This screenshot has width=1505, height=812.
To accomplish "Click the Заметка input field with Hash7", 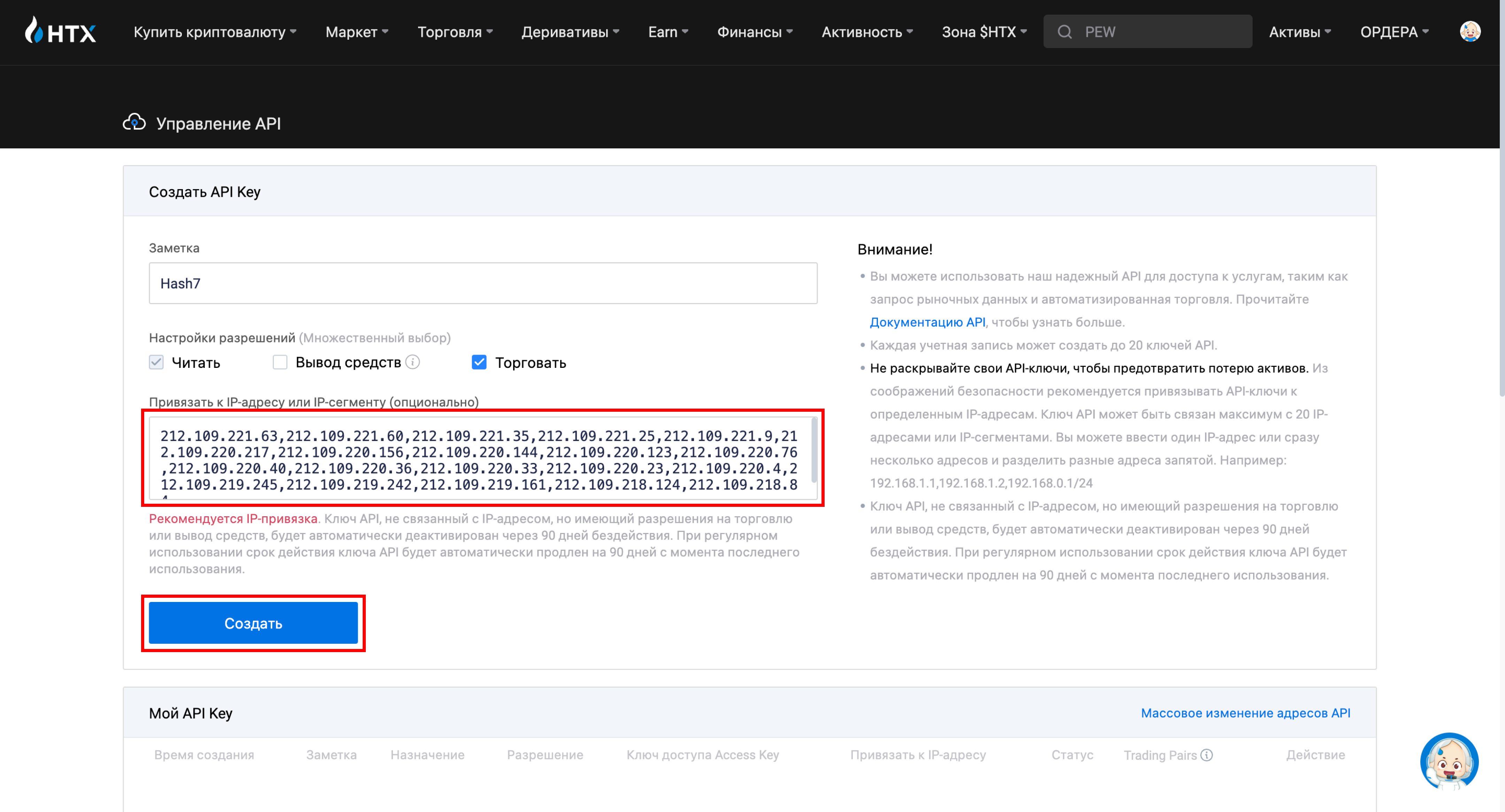I will pos(483,283).
